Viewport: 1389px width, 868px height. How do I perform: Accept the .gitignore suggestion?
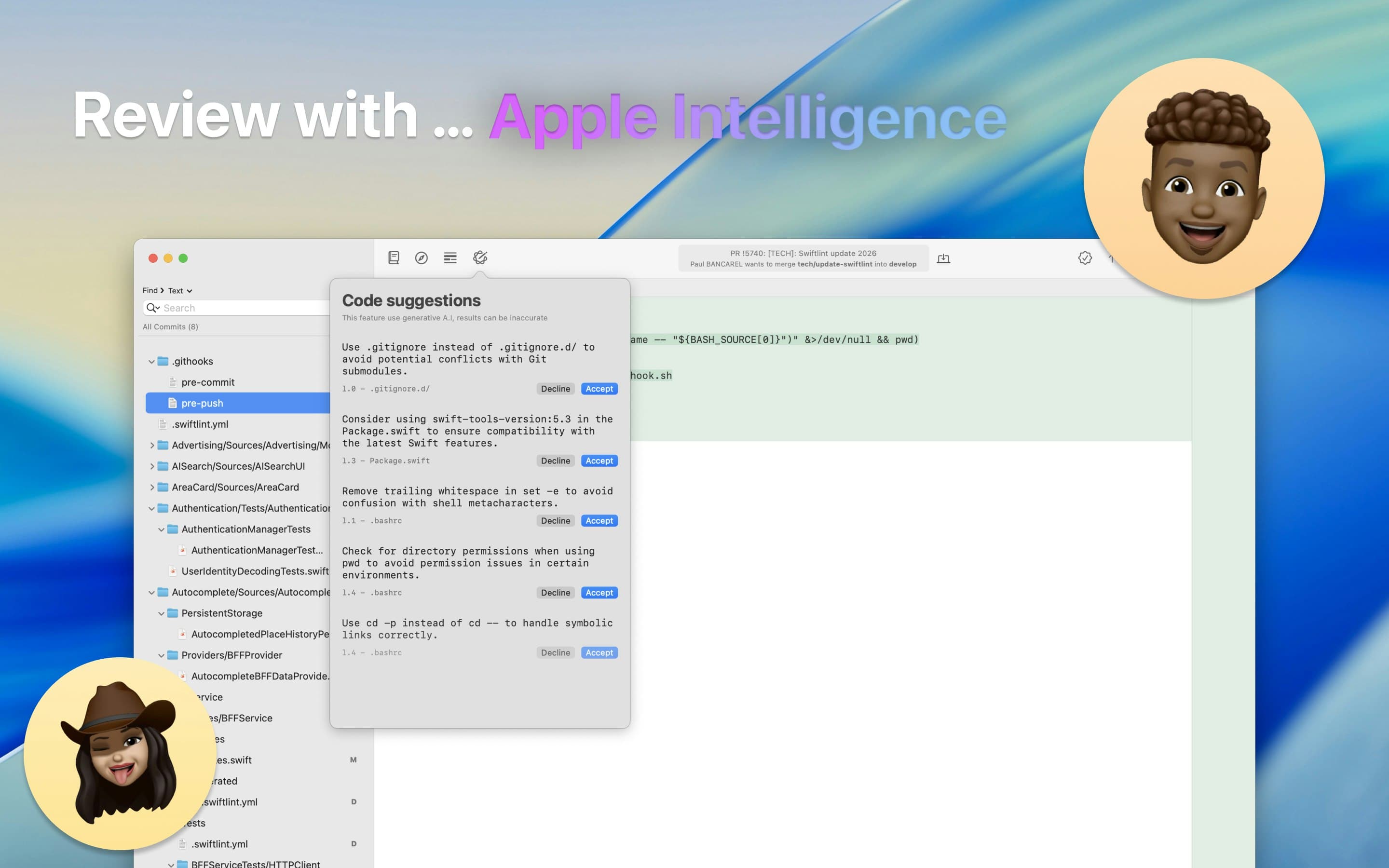click(599, 389)
